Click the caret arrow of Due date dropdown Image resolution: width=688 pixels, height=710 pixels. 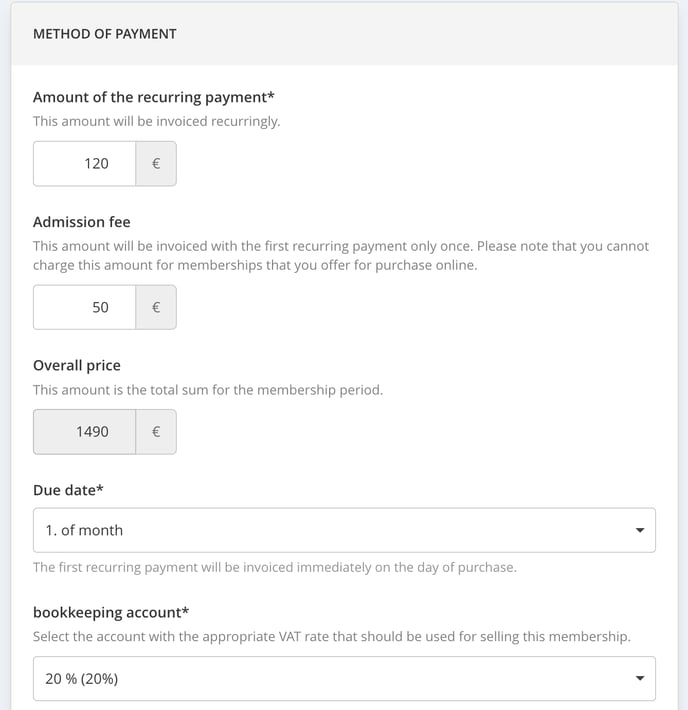(640, 530)
